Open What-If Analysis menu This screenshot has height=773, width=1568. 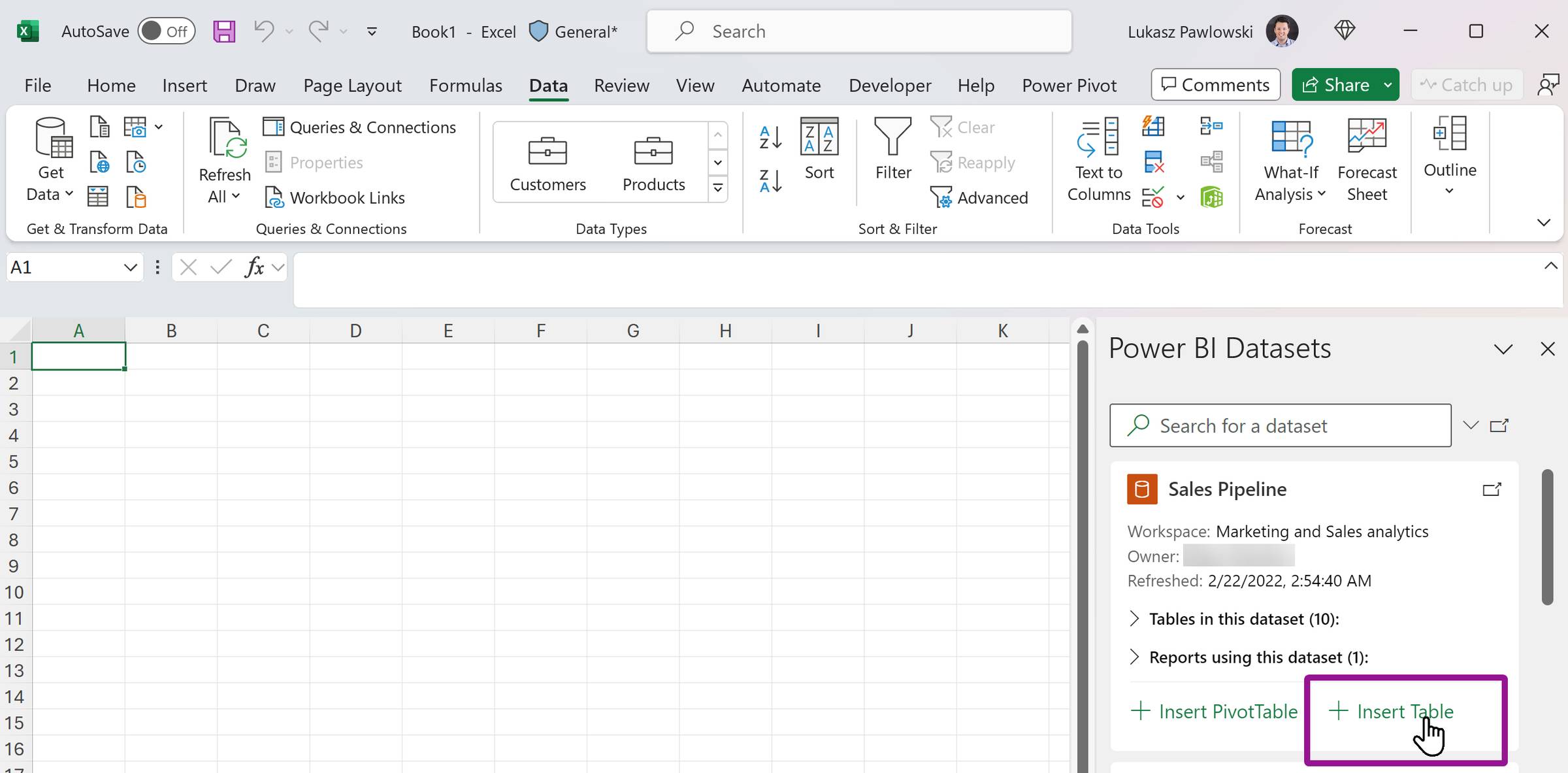tap(1290, 160)
